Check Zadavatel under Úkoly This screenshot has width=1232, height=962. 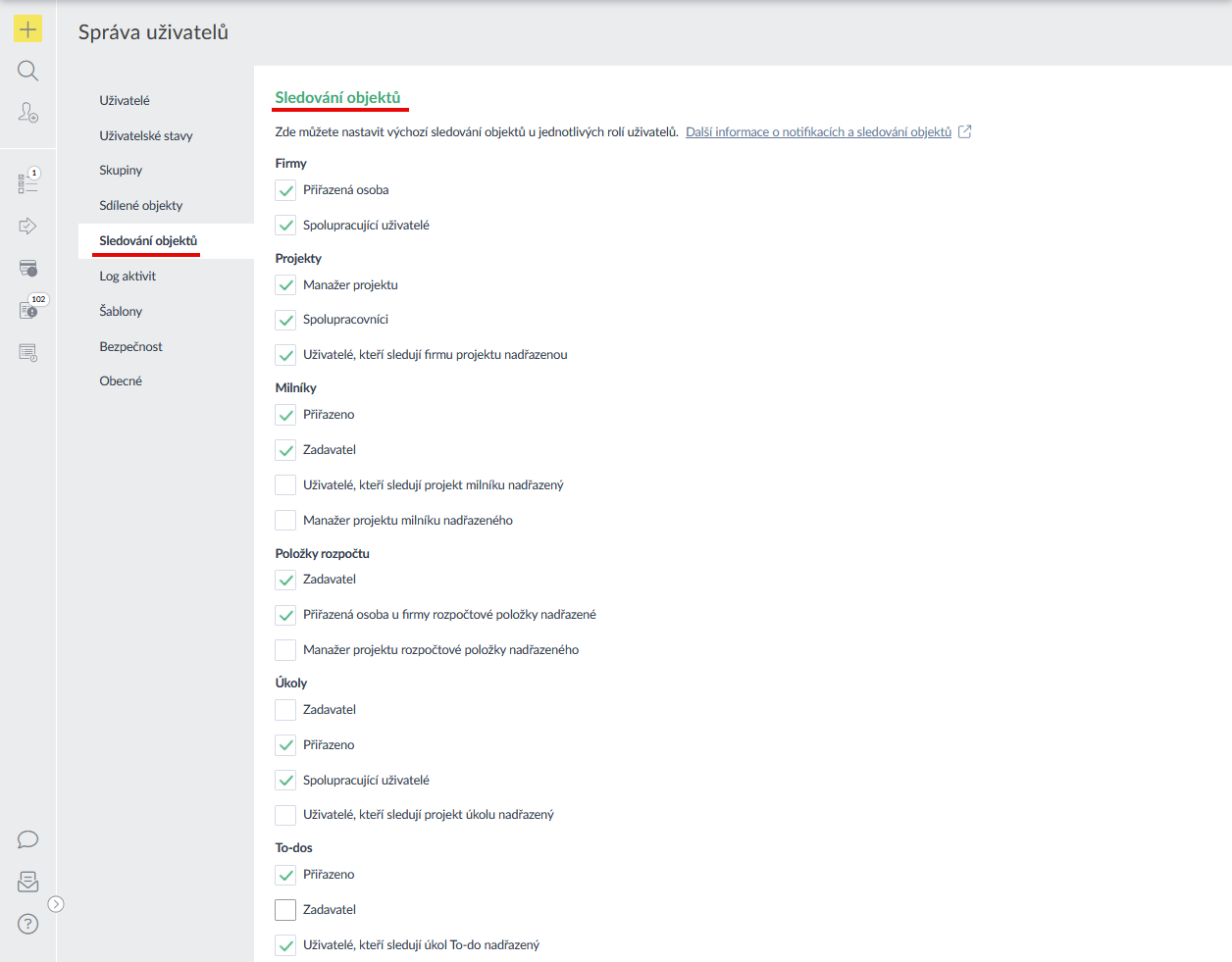point(285,710)
